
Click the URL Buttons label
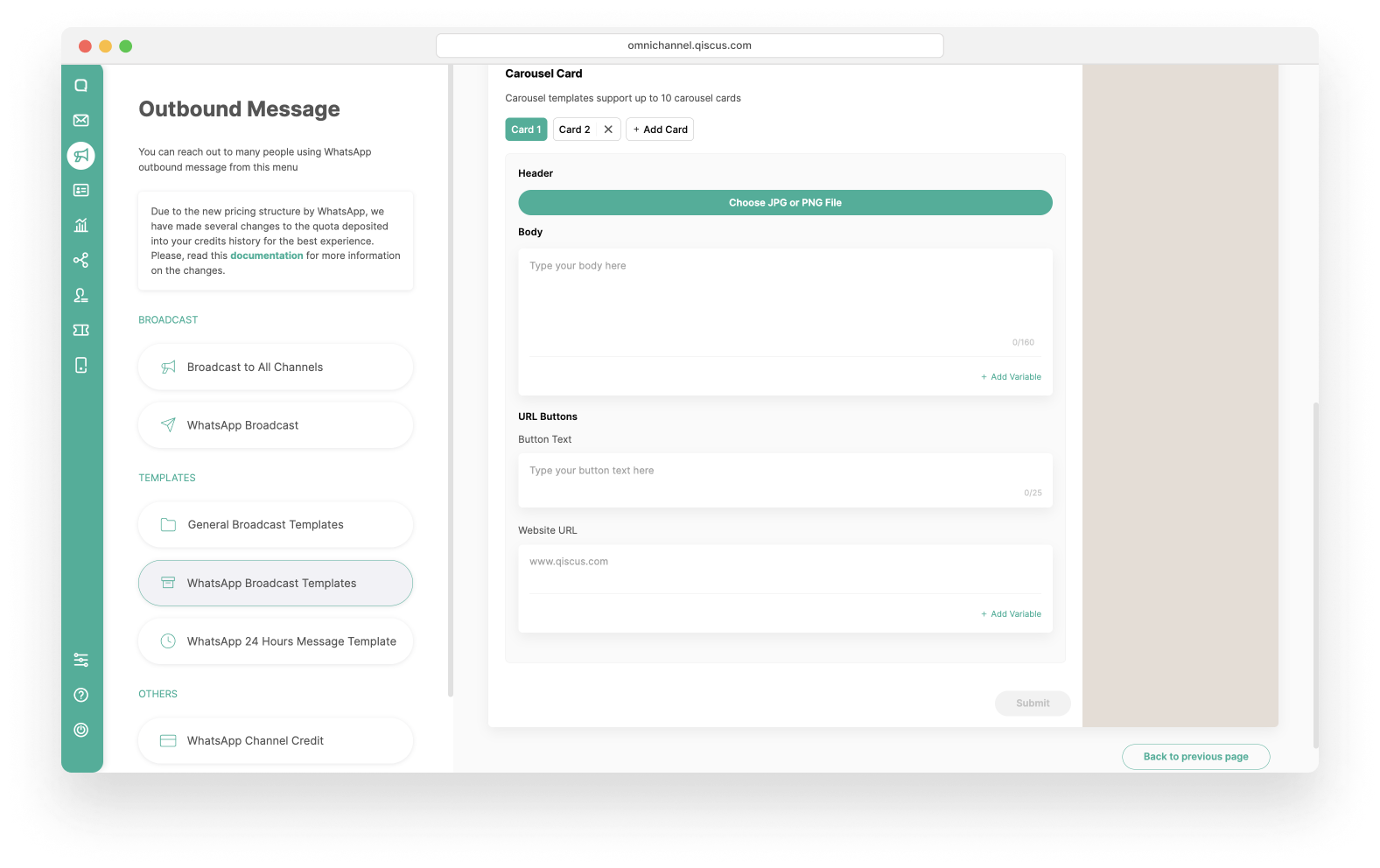coord(548,417)
